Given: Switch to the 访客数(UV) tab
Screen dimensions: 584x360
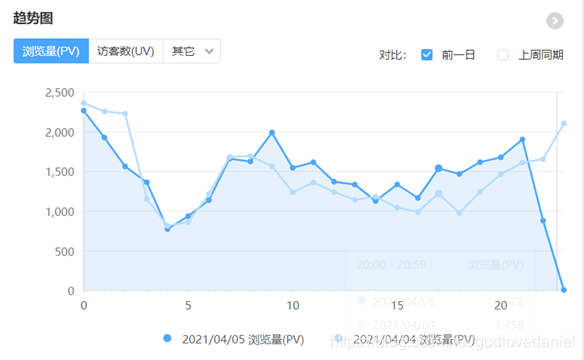Looking at the screenshot, I should click(126, 51).
